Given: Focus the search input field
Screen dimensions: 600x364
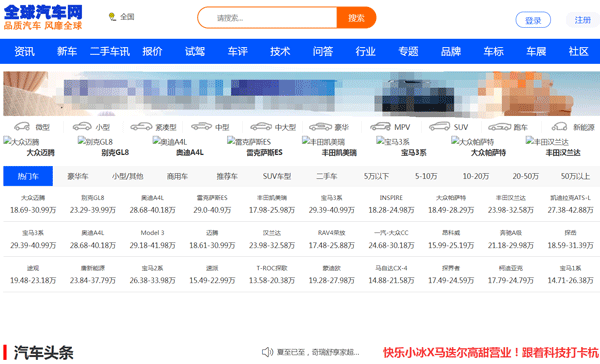Looking at the screenshot, I should pos(267,18).
